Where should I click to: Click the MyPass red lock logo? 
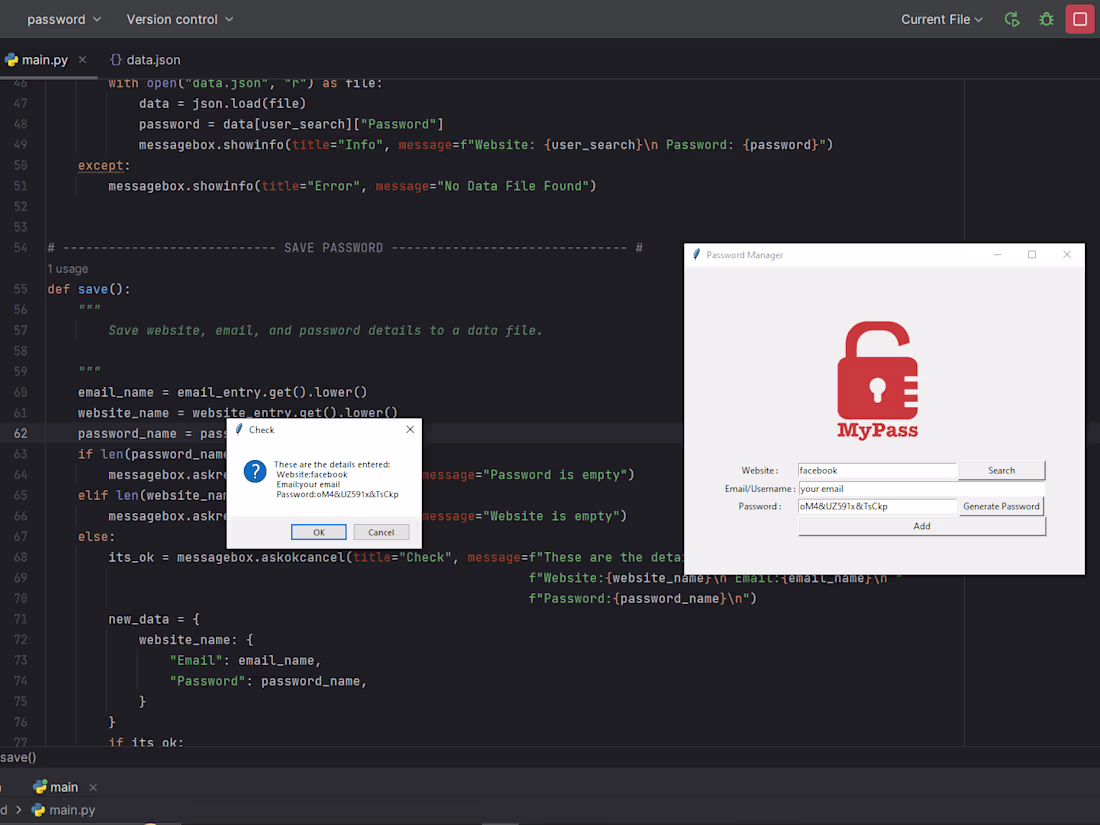pyautogui.click(x=878, y=378)
